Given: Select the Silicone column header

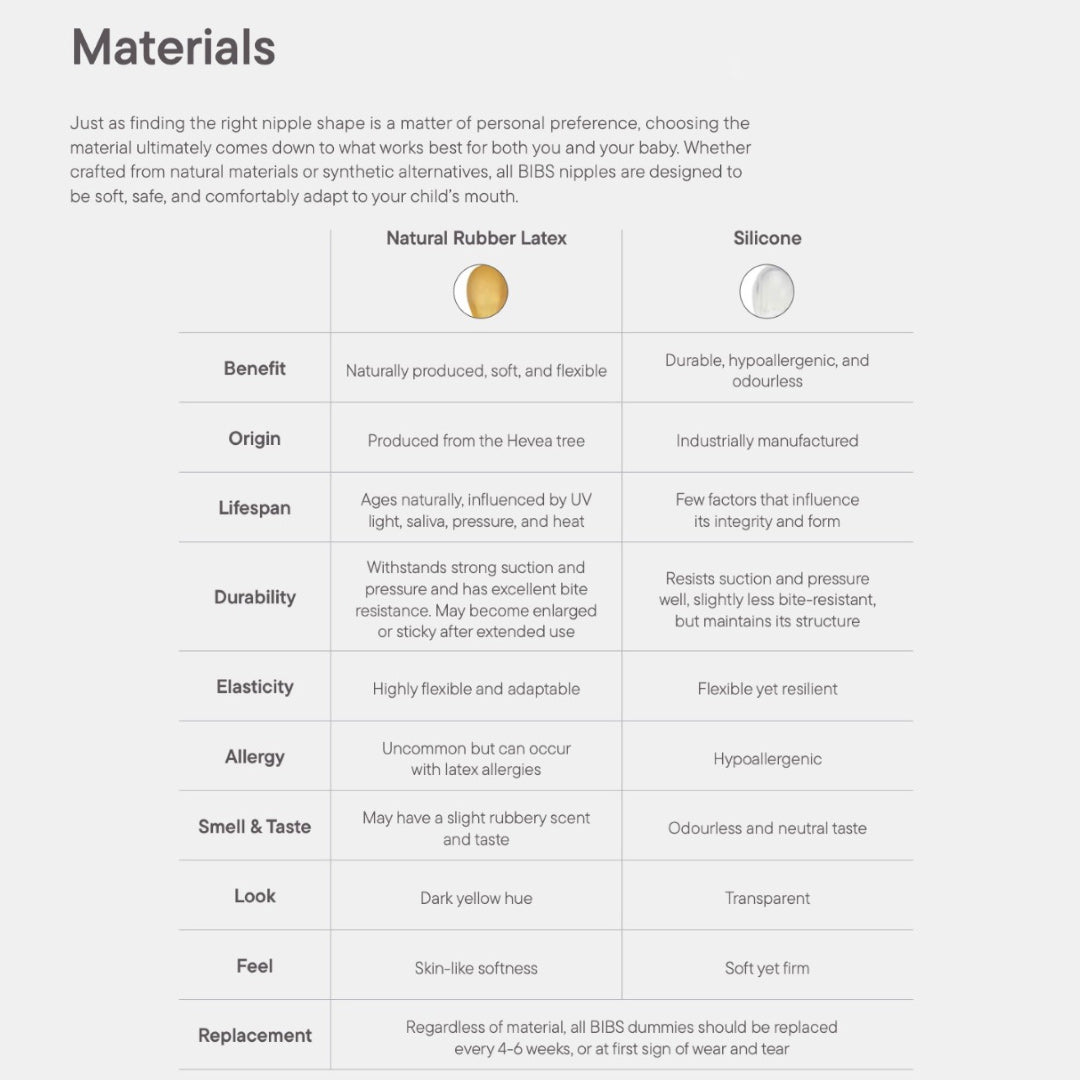Looking at the screenshot, I should (x=767, y=238).
